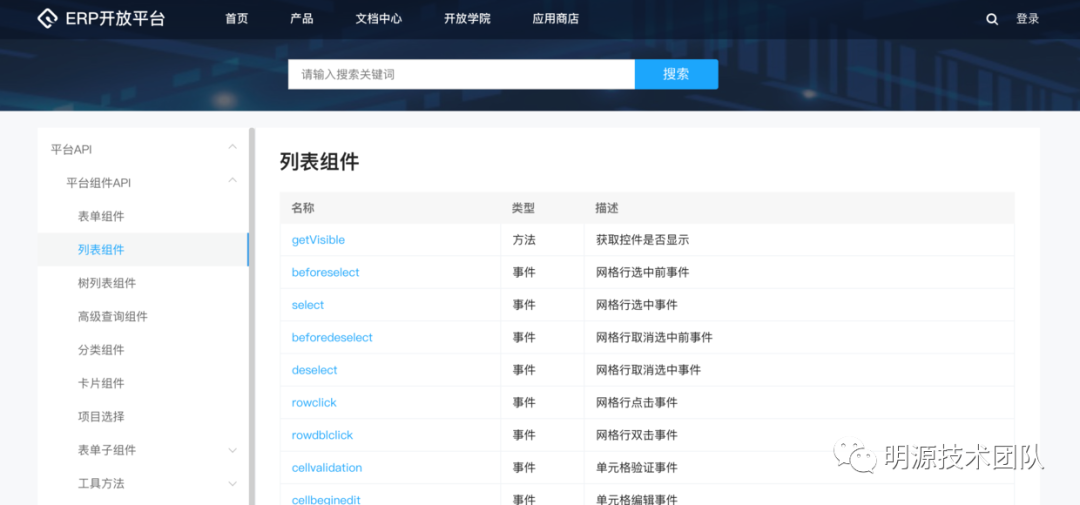Expand the 表单子组件 chevron
Viewport: 1080px width, 505px height.
coord(233,451)
